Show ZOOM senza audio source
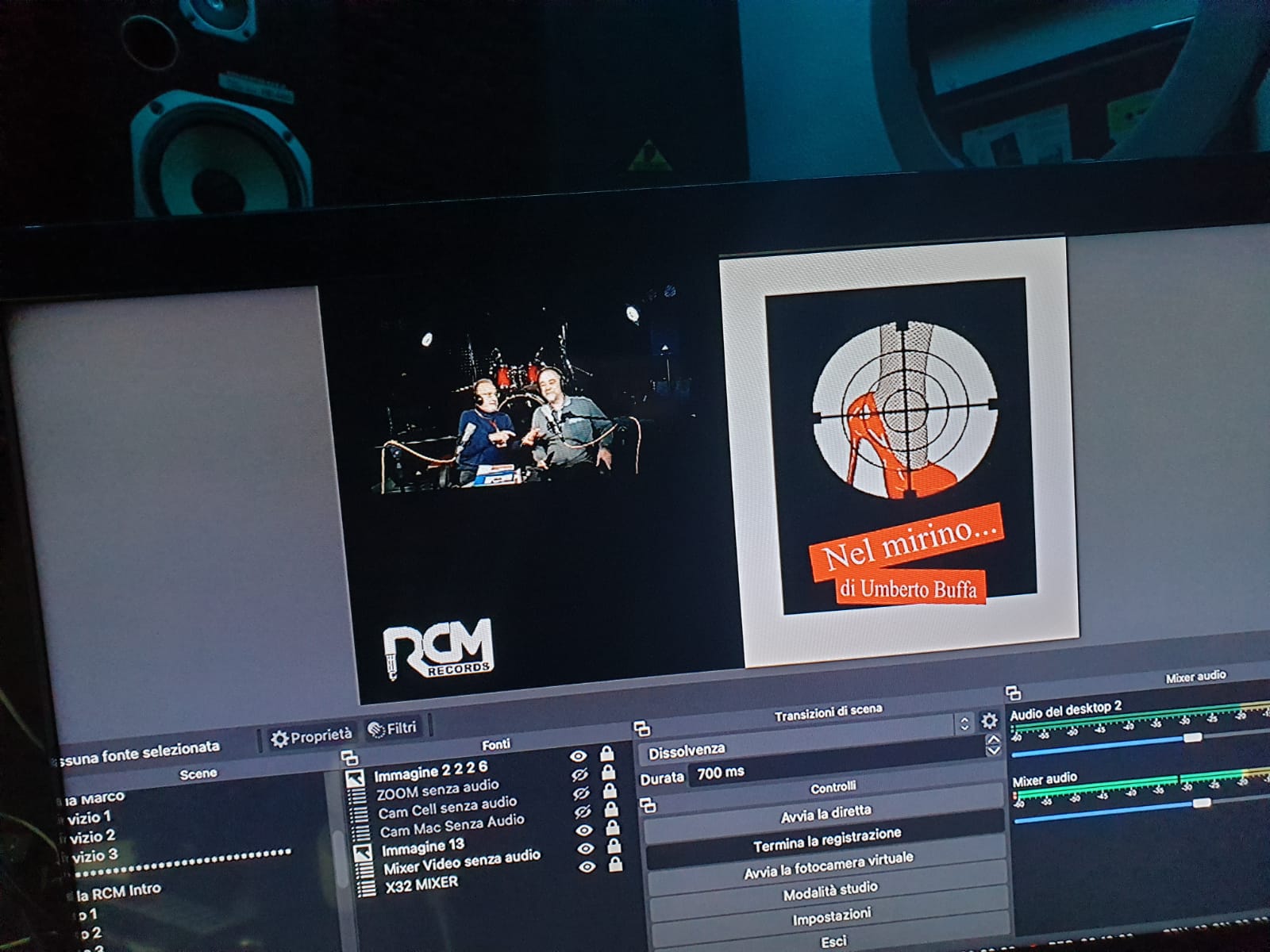Image resolution: width=1270 pixels, height=952 pixels. pos(580,774)
